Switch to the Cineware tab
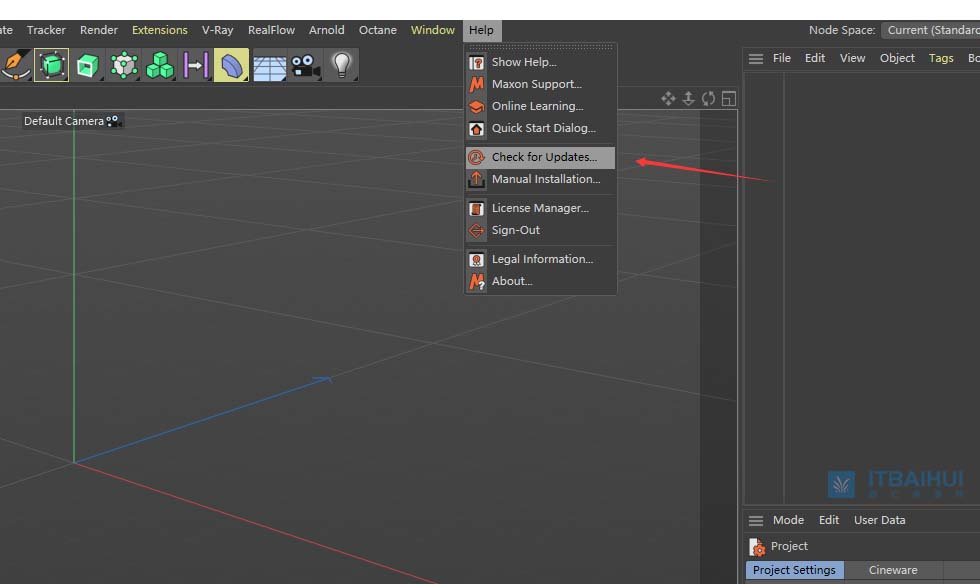Viewport: 980px width, 584px height. [893, 570]
